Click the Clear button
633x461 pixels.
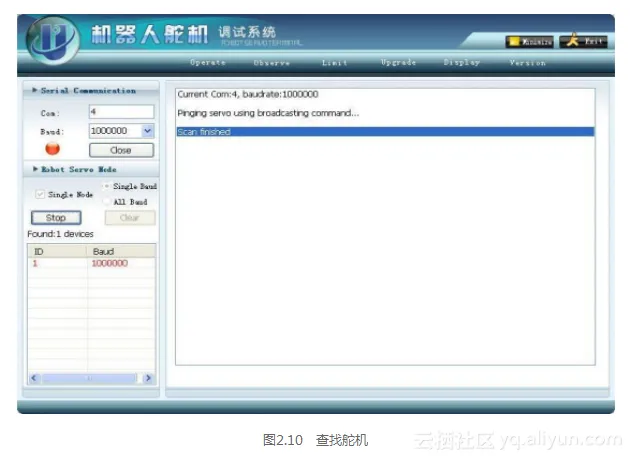point(130,218)
